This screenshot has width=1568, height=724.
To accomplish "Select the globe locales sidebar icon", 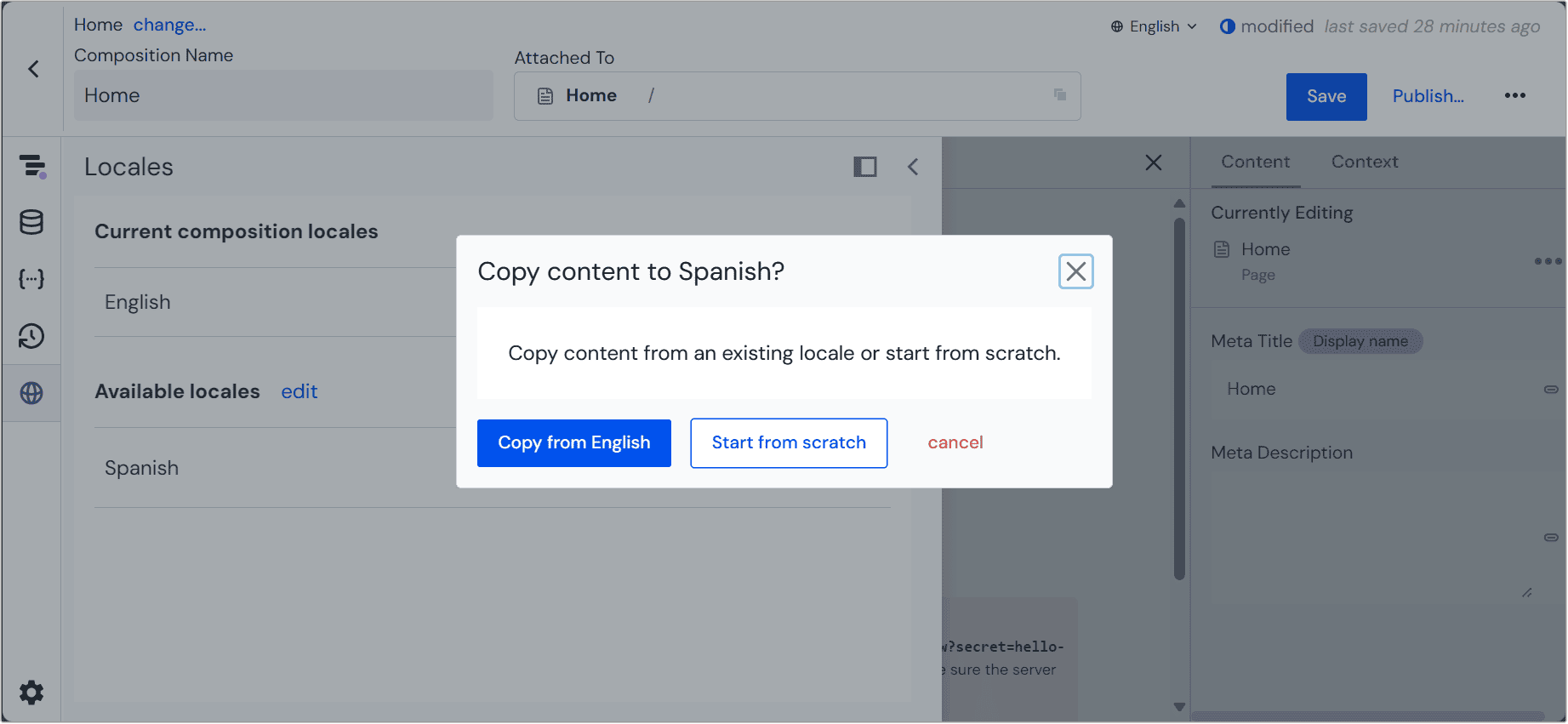I will (31, 393).
